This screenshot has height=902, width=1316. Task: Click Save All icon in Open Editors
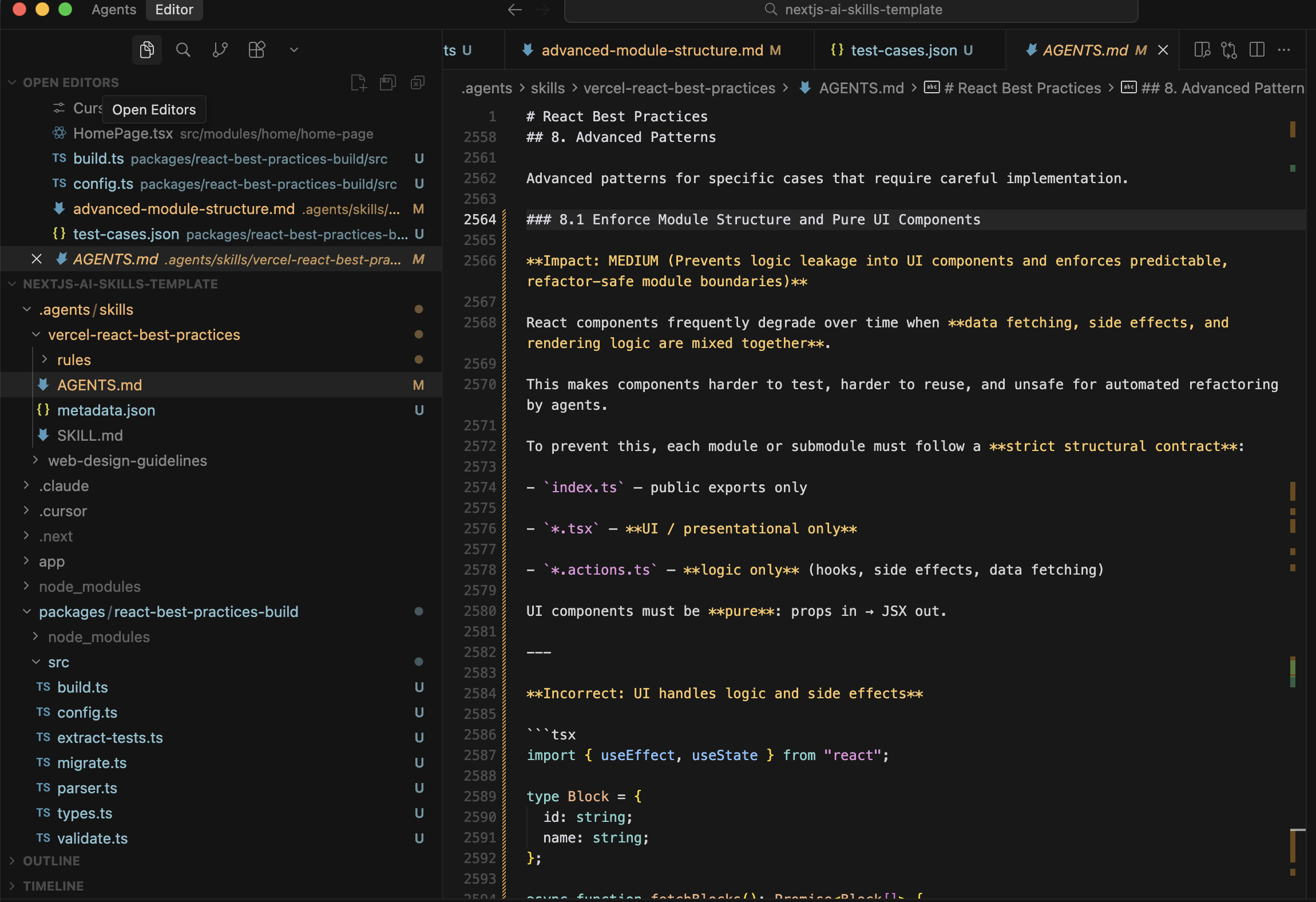coord(388,83)
